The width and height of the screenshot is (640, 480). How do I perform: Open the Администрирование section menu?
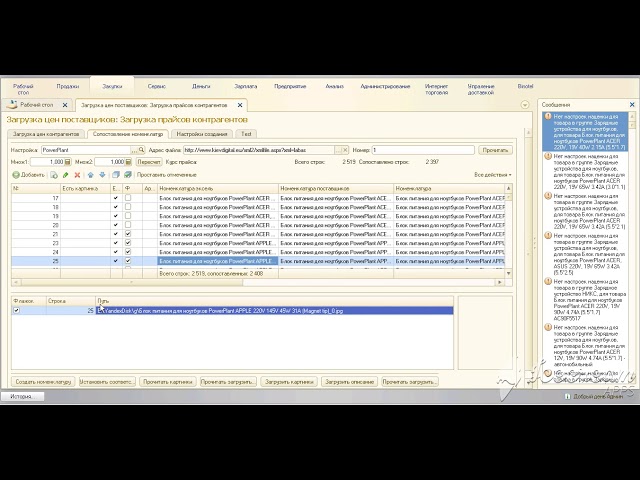coord(385,87)
